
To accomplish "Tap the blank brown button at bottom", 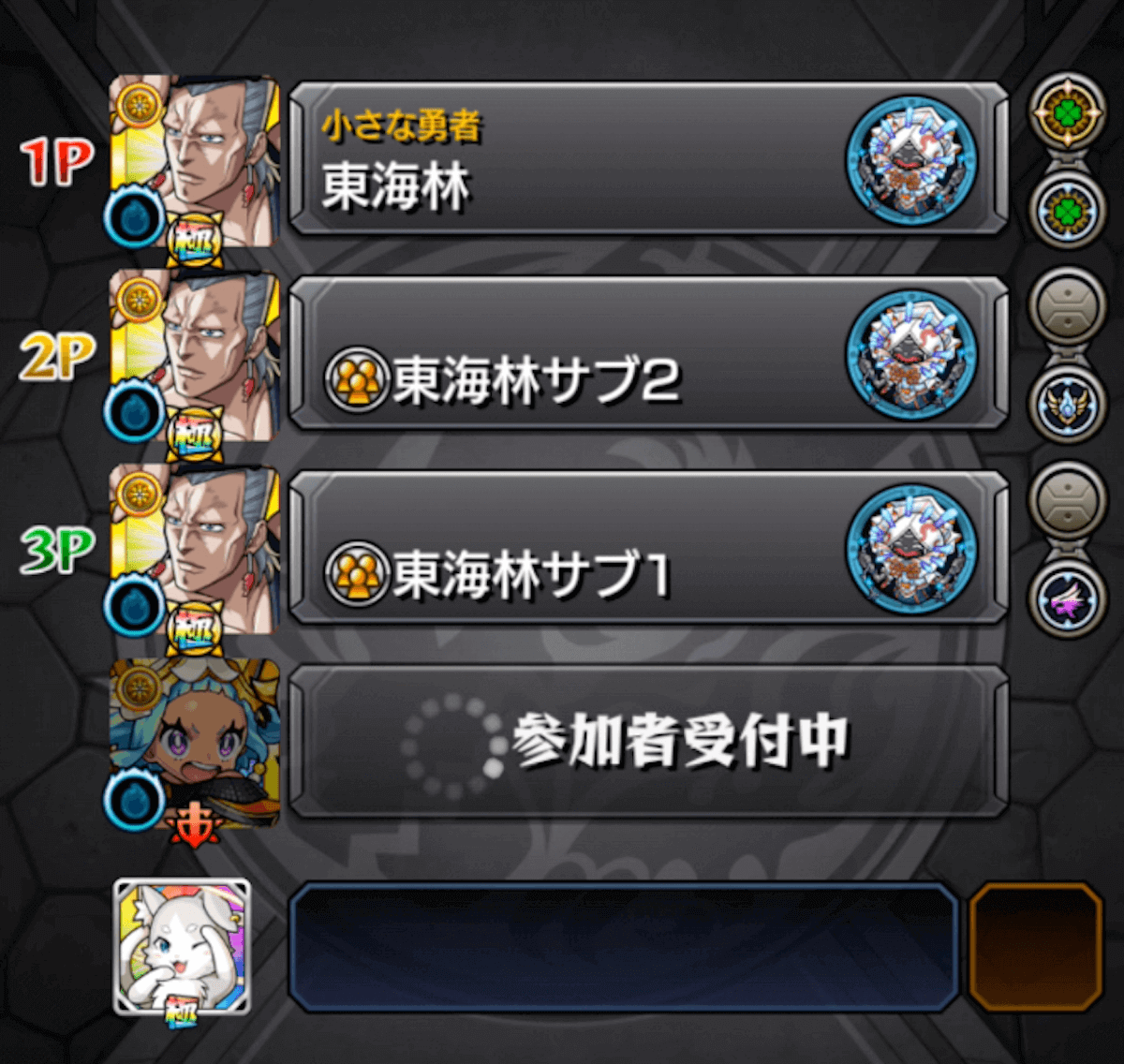I will 1035,947.
